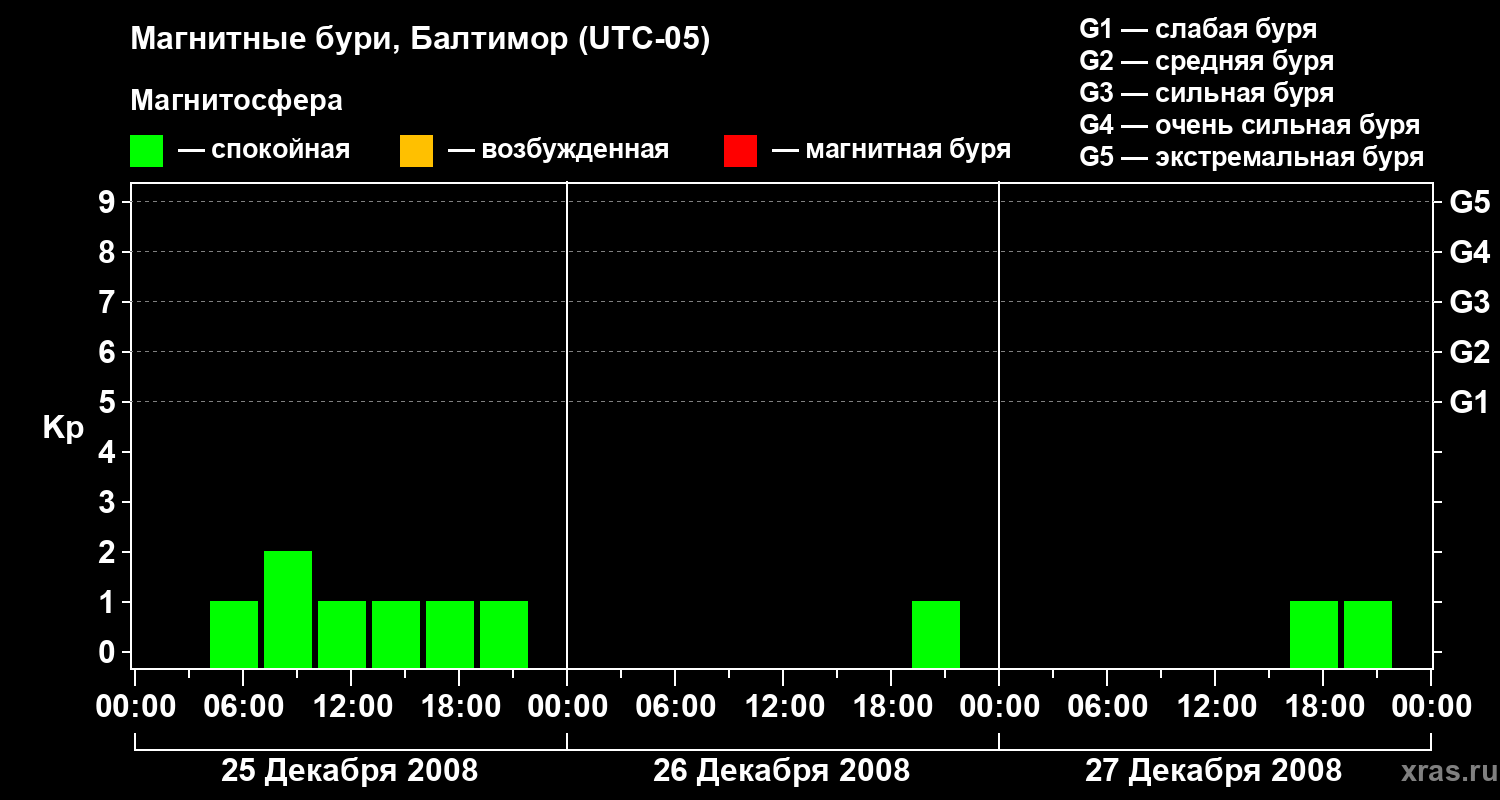Viewport: 1500px width, 800px height.
Task: Click the '00:00' label at end of 27 December
Action: click(x=1431, y=707)
